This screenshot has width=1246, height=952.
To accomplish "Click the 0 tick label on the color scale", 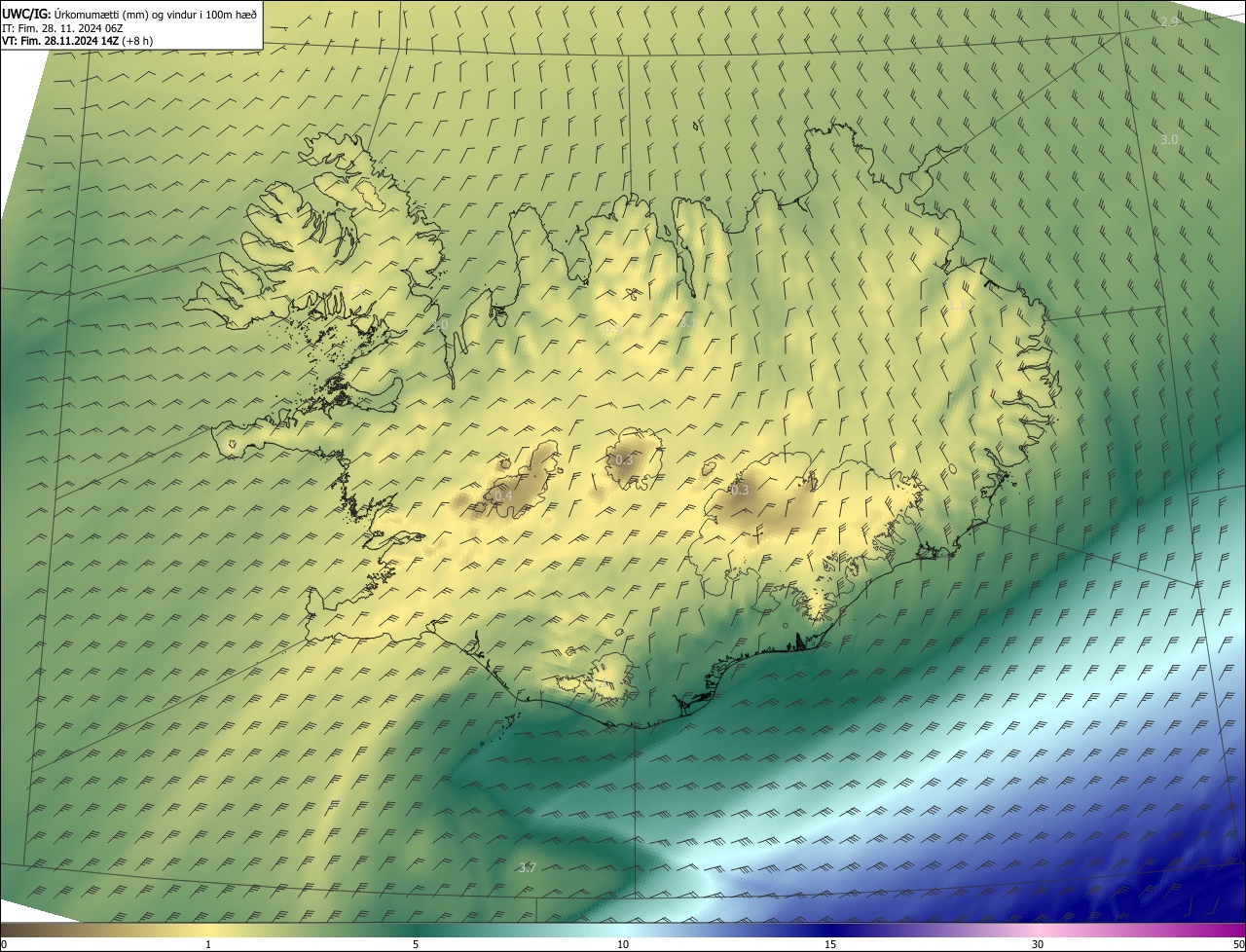I will click(x=3, y=944).
